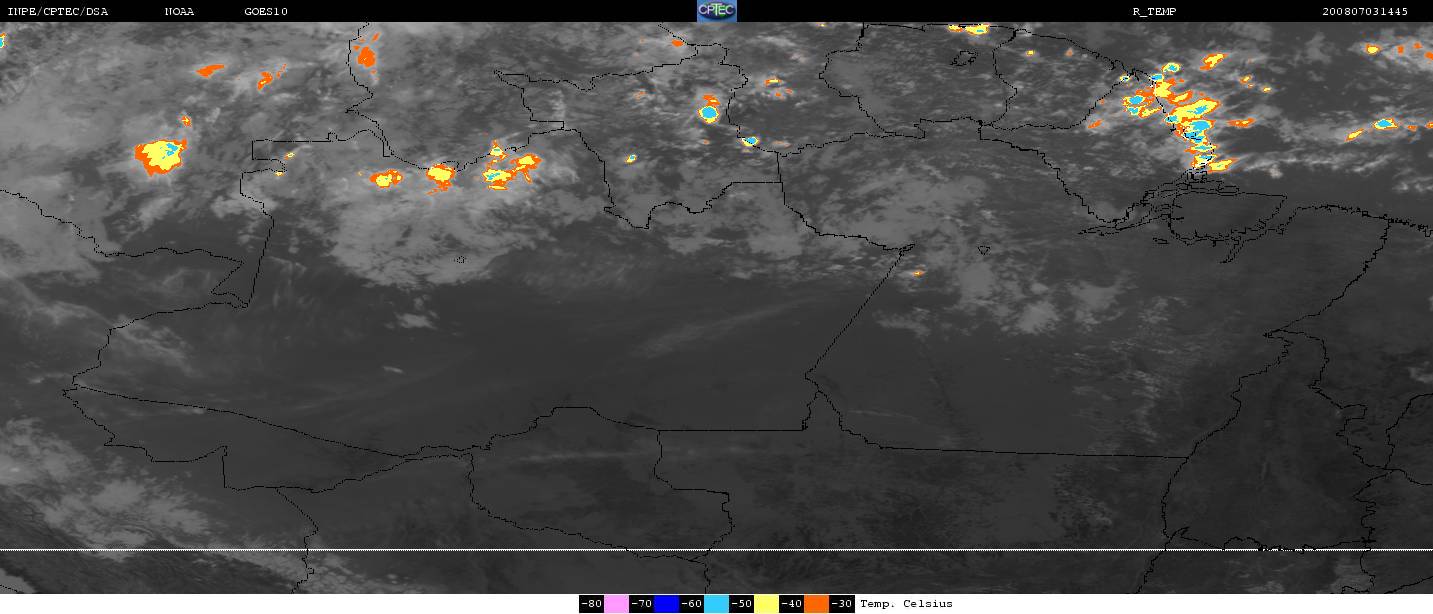Click the -80 legend value

(x=592, y=604)
